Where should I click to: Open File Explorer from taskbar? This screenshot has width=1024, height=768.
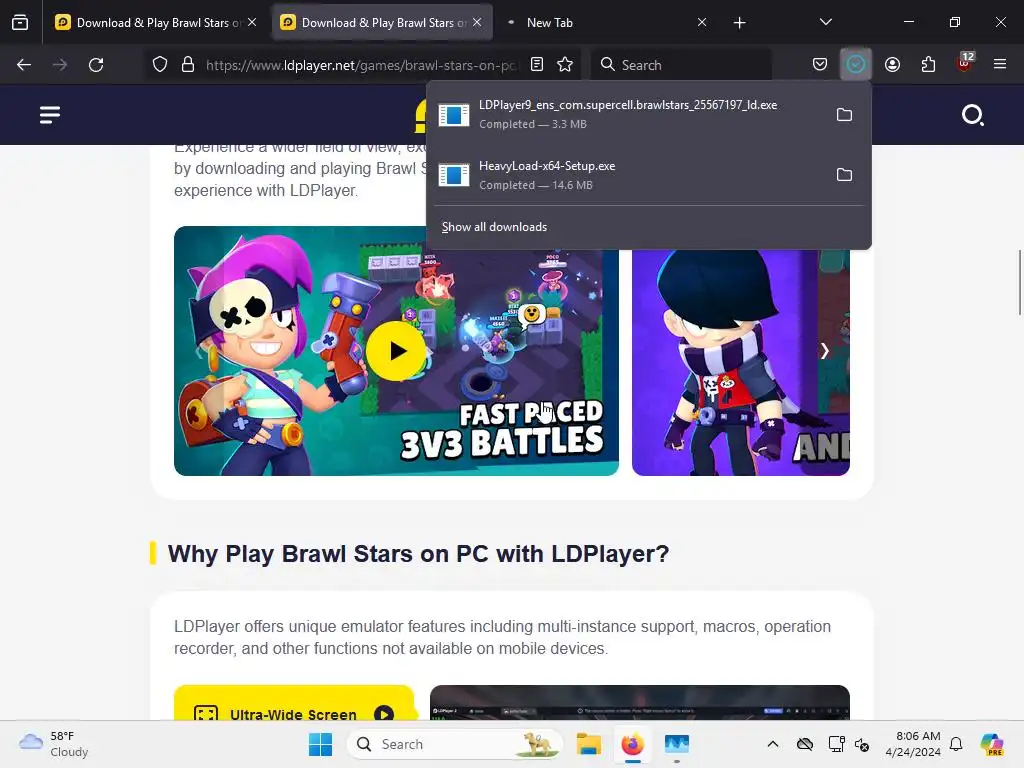[588, 744]
